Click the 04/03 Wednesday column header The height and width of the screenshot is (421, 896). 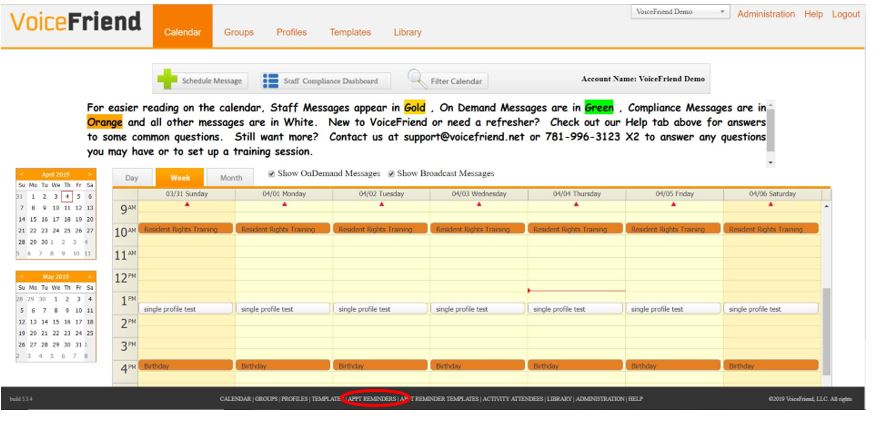click(x=479, y=194)
